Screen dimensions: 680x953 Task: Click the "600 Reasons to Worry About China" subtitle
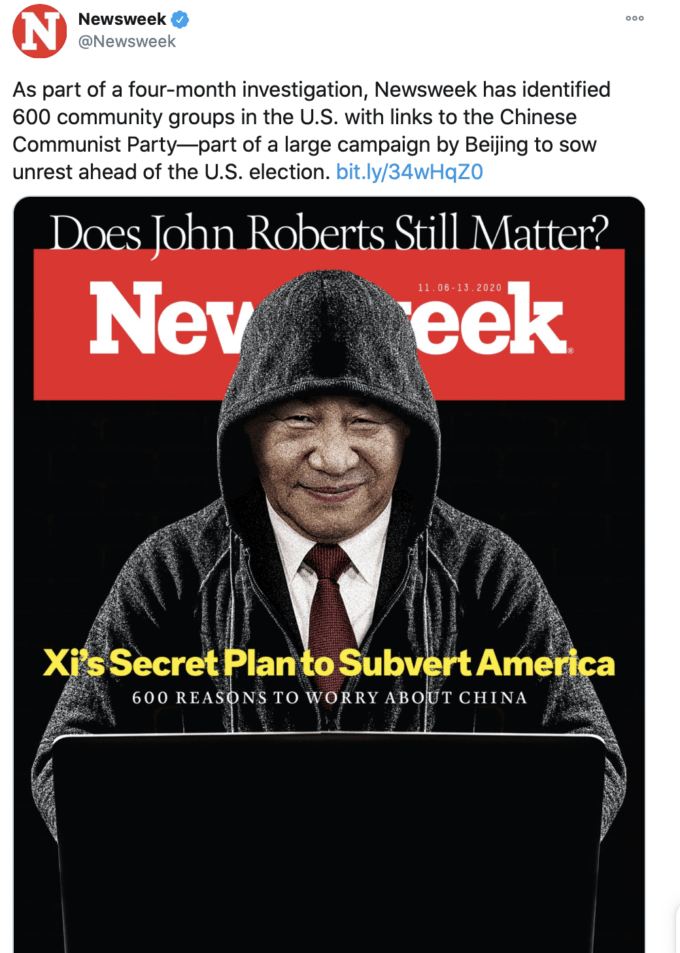coord(329,697)
